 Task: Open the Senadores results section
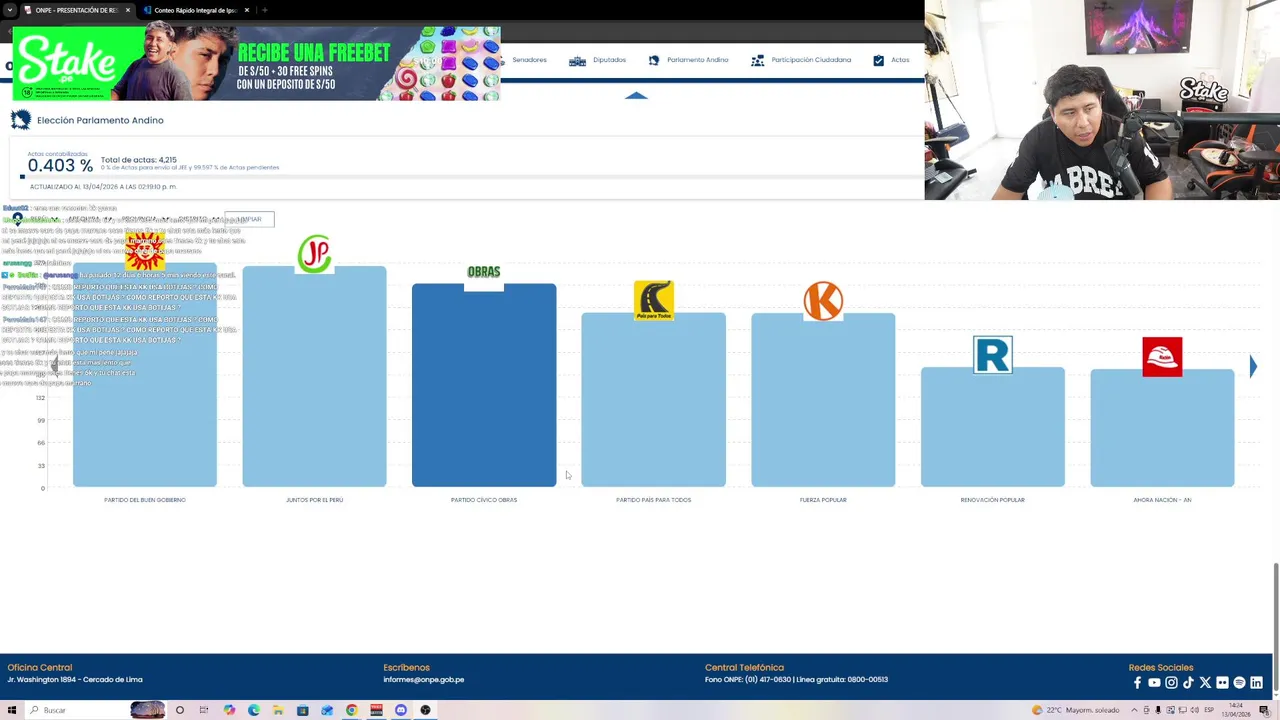[529, 60]
